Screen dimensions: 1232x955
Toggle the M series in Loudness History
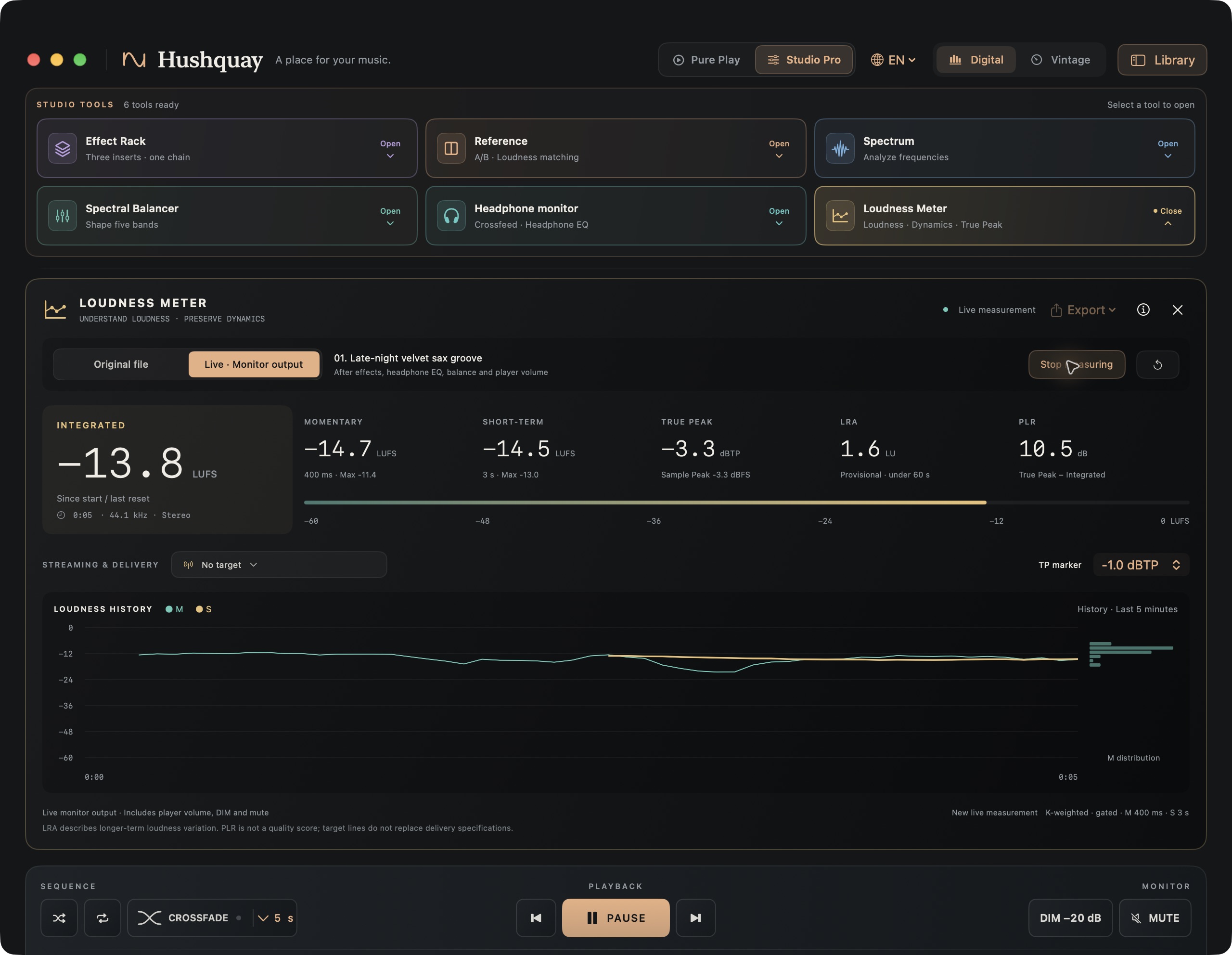tap(174, 609)
